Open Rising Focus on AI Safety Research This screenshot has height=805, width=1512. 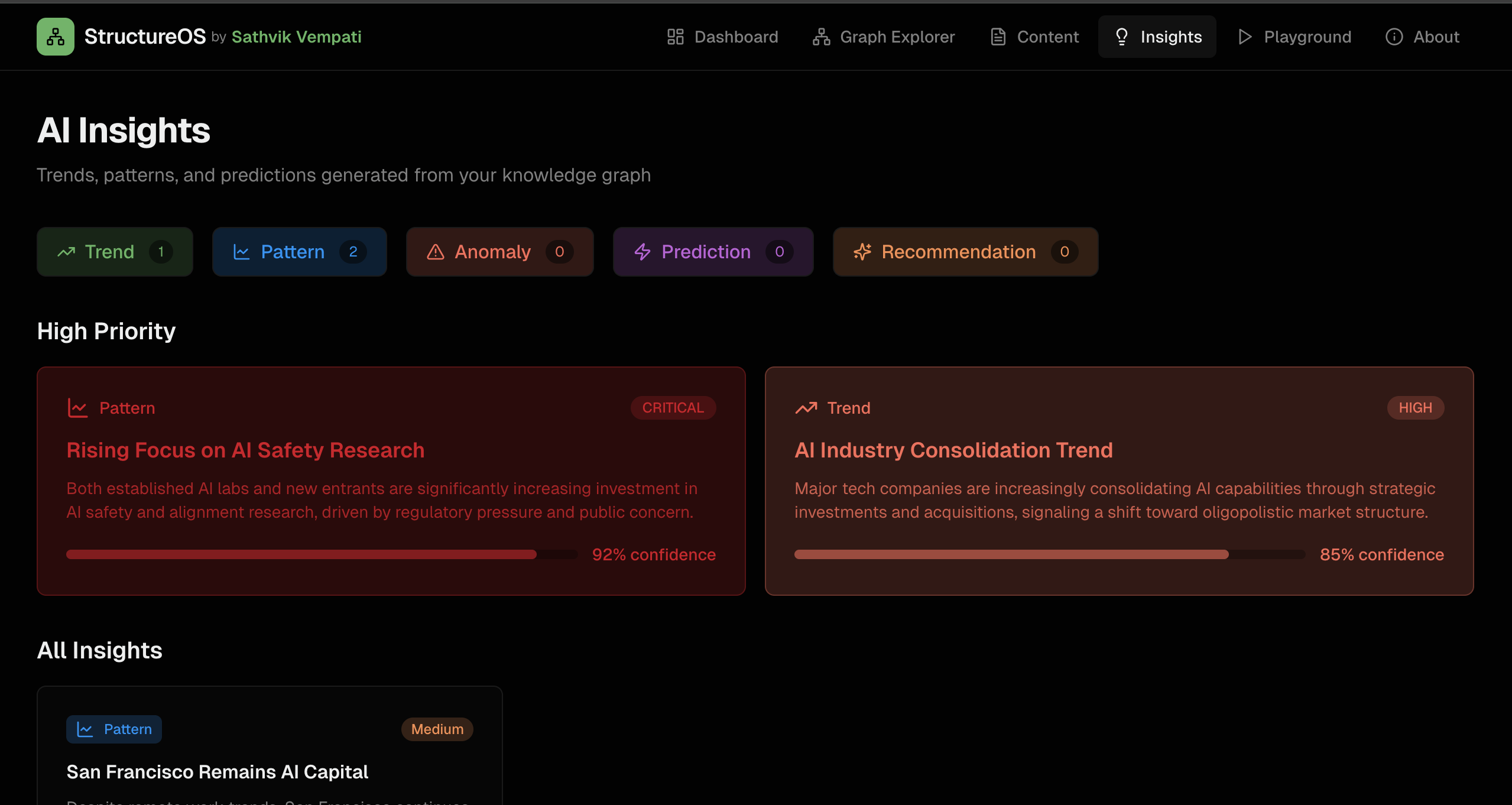coord(245,450)
